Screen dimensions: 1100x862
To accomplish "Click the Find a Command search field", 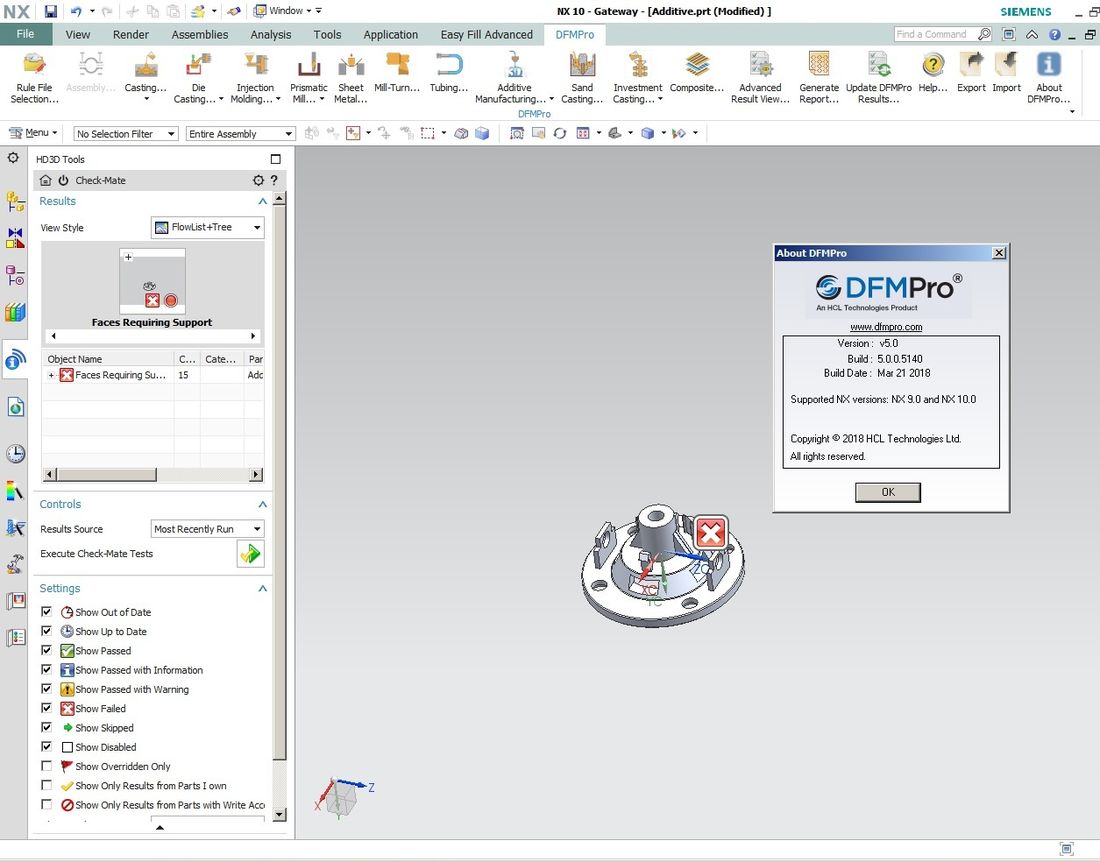I will point(936,34).
